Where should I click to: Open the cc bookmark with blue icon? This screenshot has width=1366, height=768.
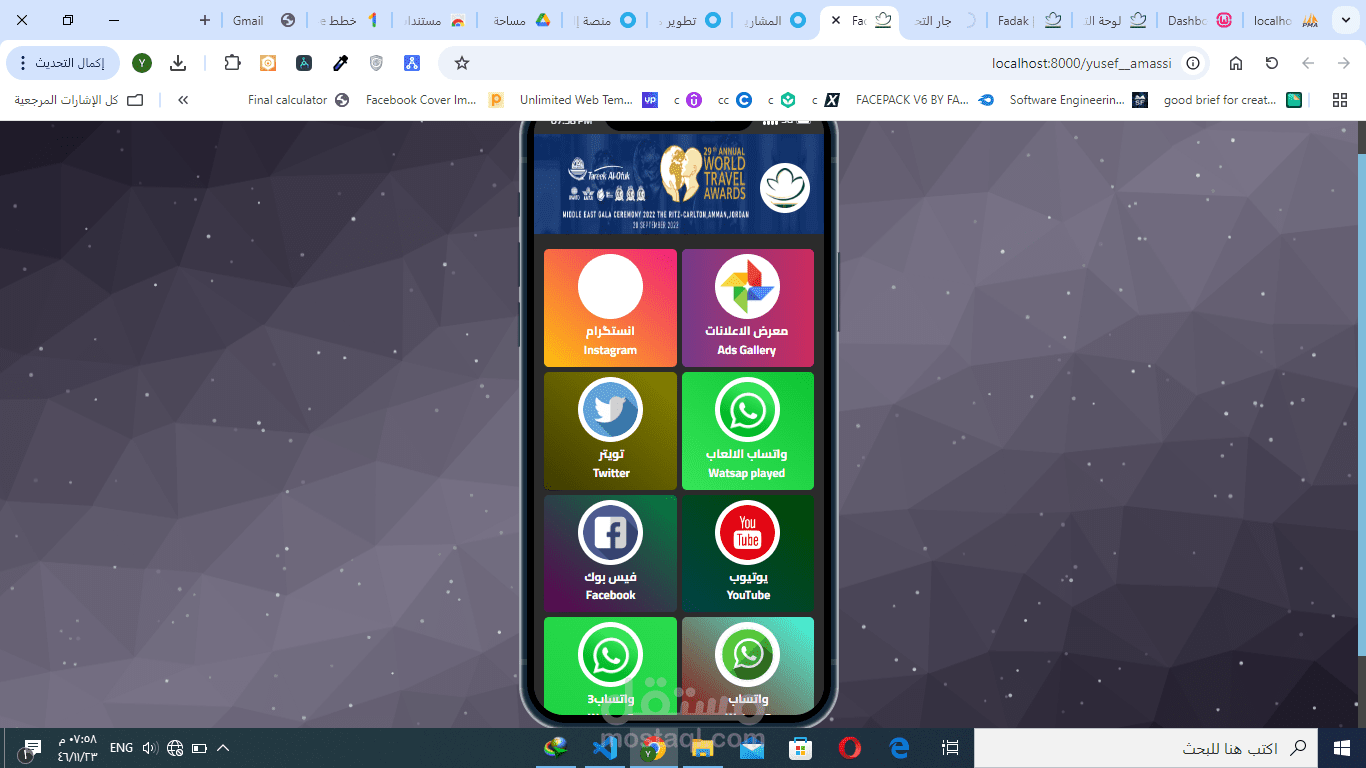tap(735, 100)
